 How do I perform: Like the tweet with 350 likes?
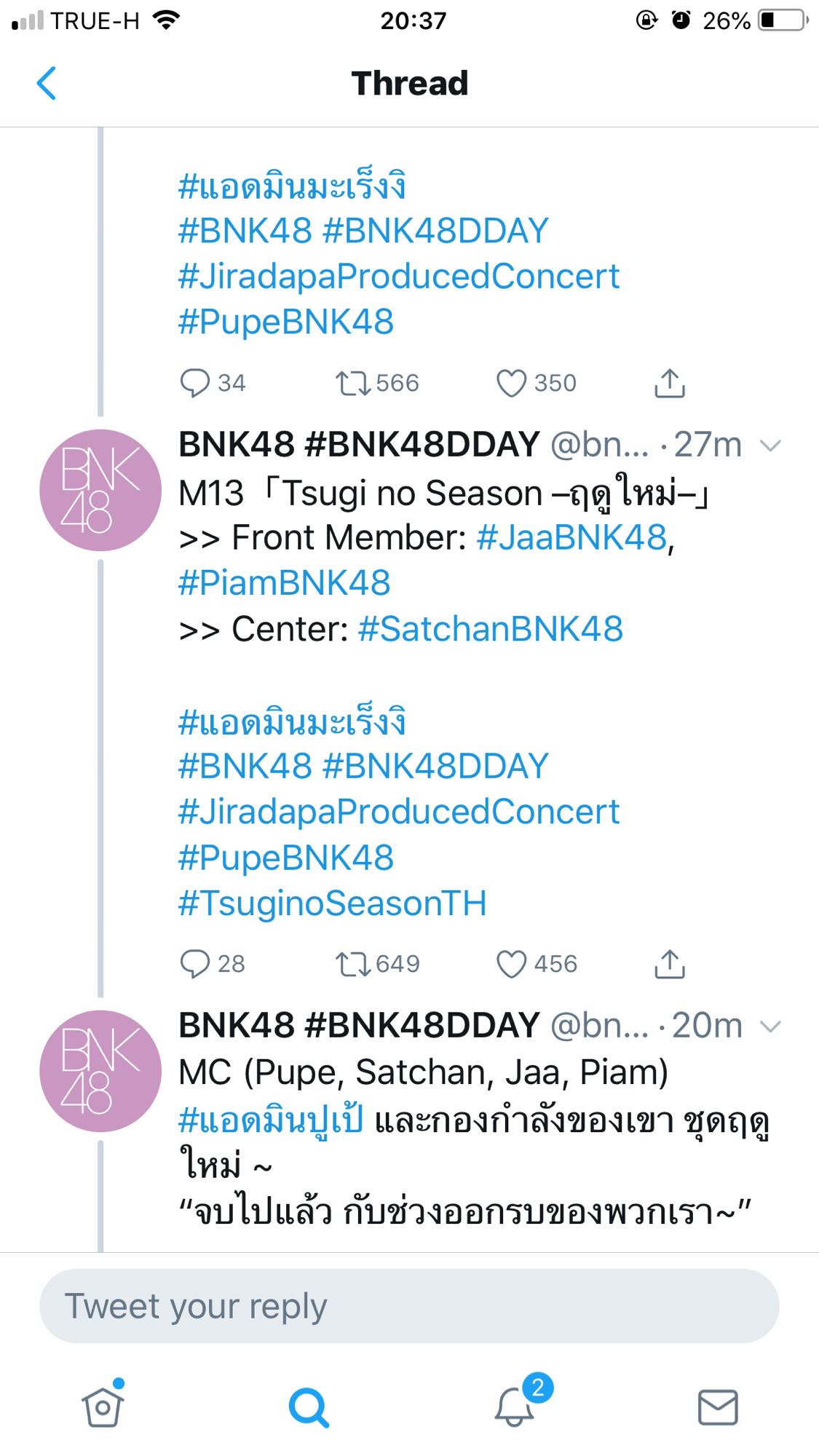[511, 383]
